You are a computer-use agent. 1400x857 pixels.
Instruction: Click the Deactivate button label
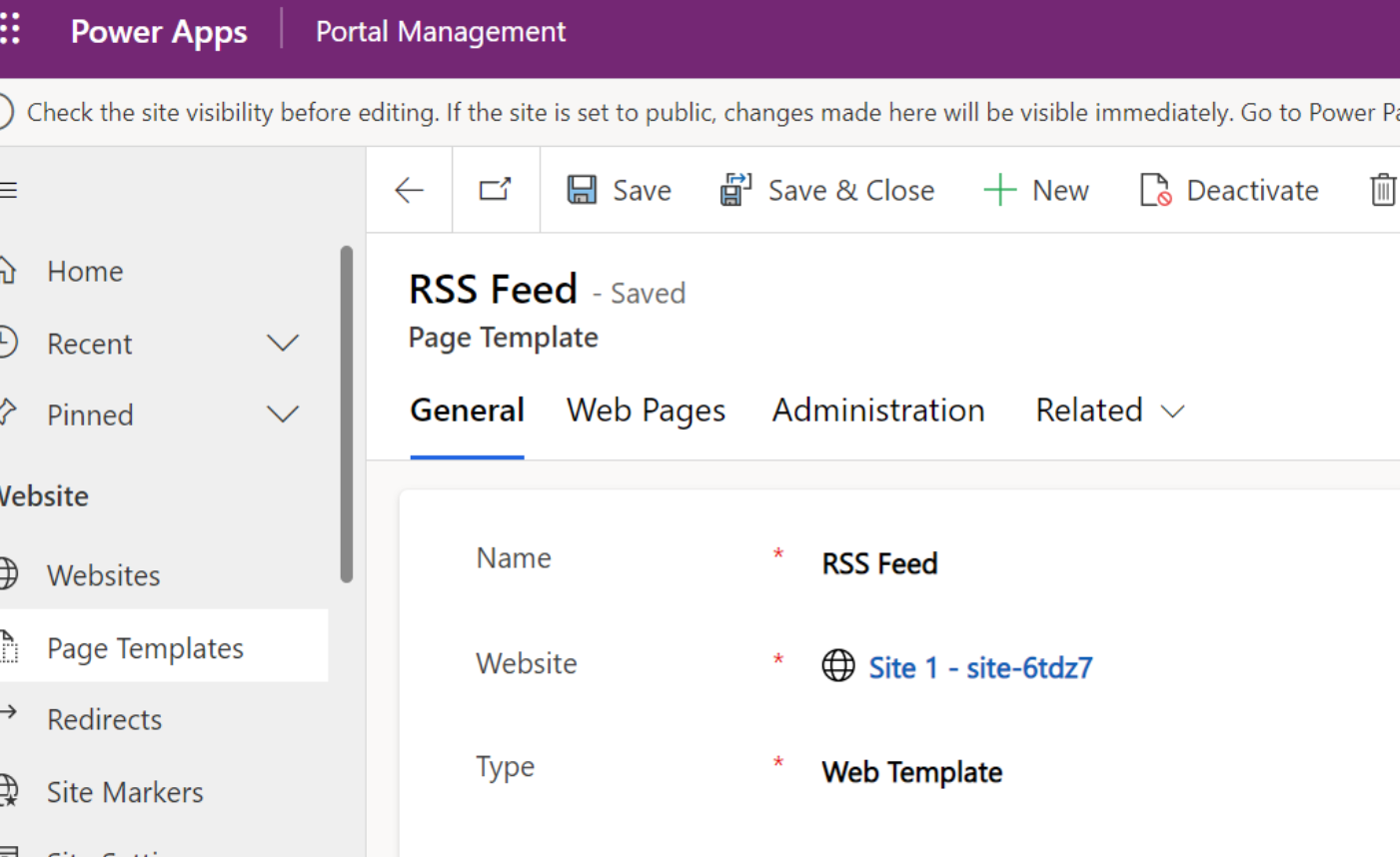1252,190
